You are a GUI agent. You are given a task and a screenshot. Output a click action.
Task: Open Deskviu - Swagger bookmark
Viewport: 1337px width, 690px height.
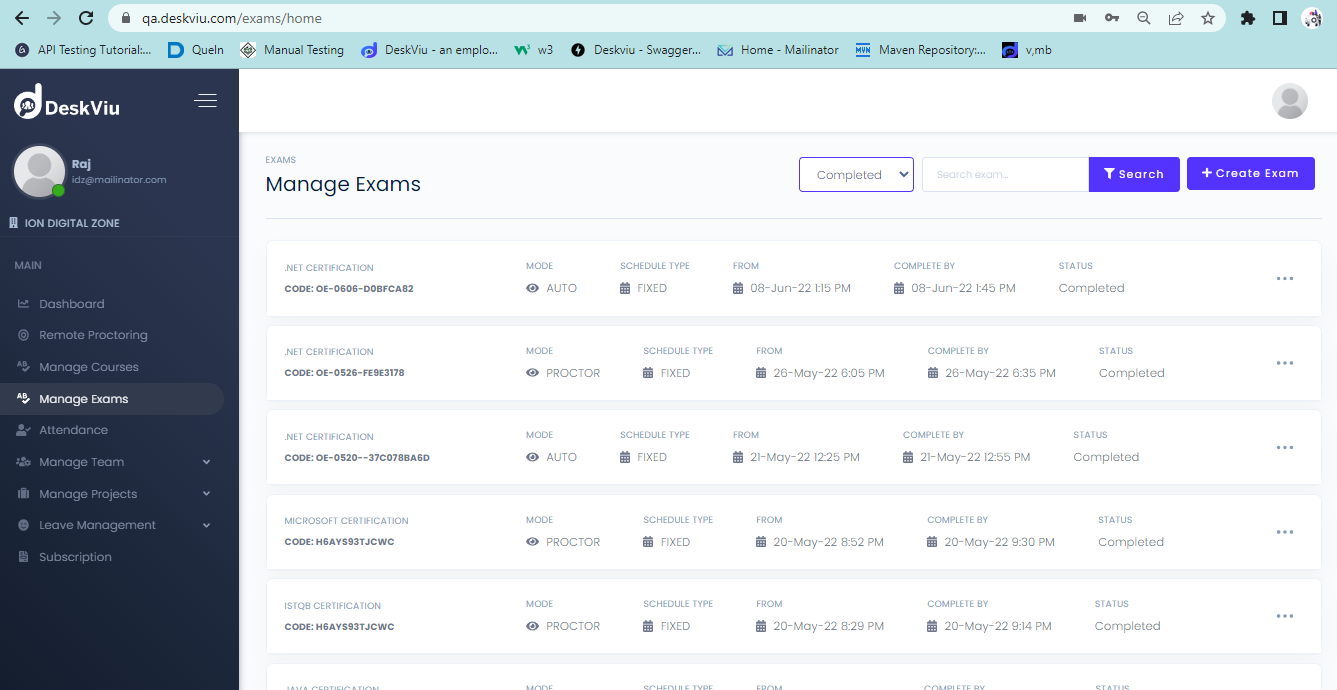point(636,50)
